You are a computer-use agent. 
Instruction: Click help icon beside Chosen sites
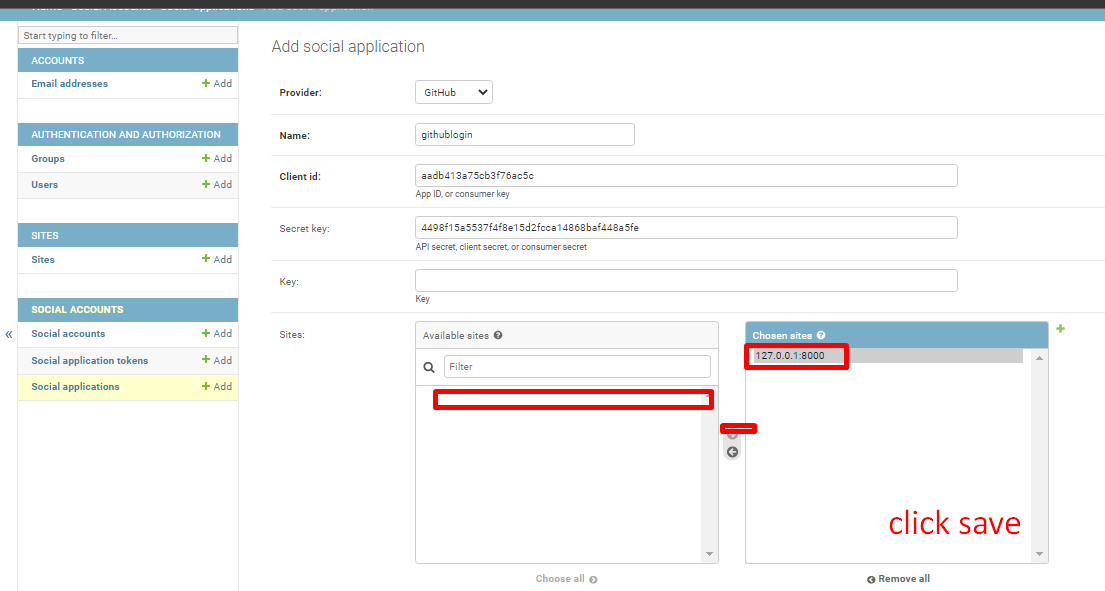[821, 336]
